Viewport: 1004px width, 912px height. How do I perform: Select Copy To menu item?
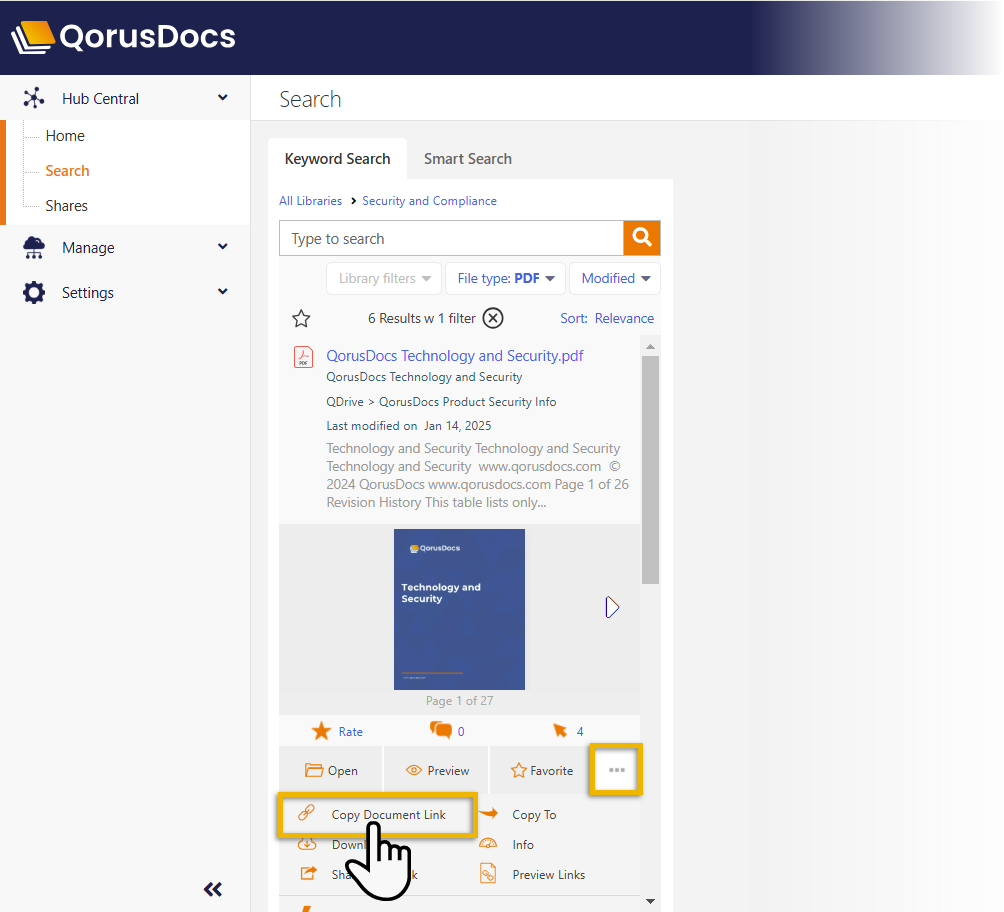pyautogui.click(x=534, y=815)
